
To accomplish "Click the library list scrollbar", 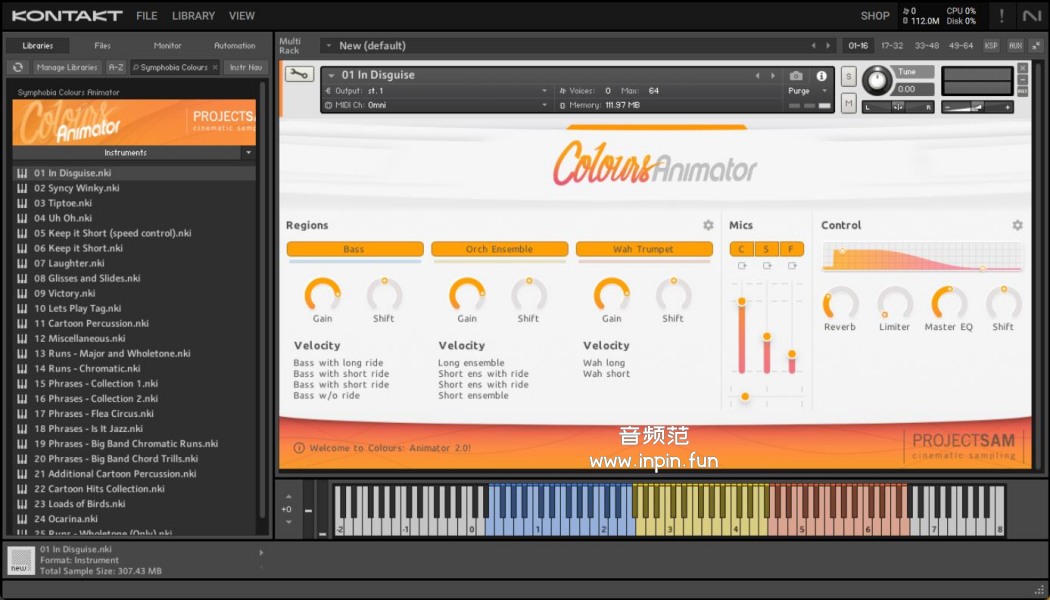I will (262, 298).
